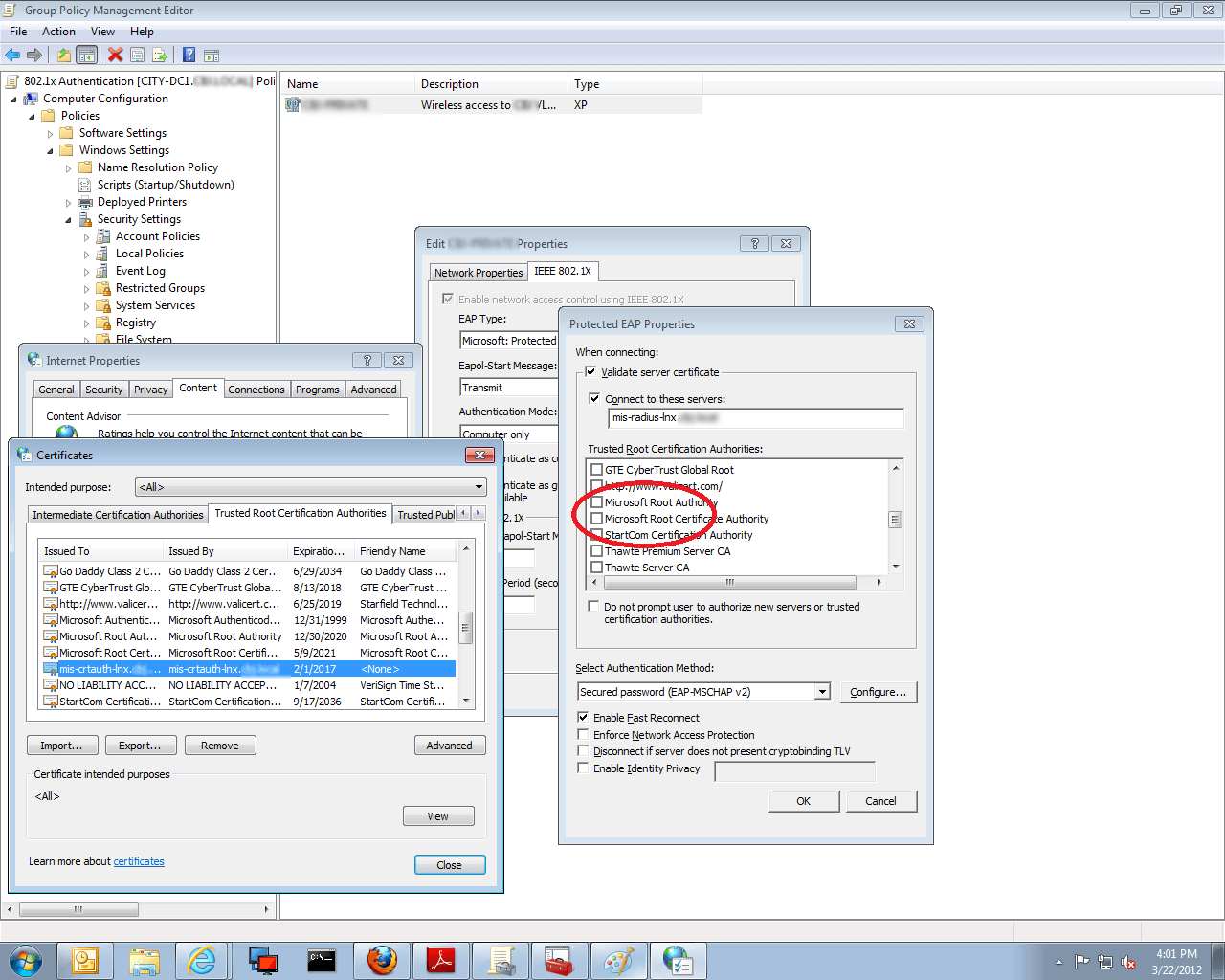Check Microsoft Root Certificate Authority checkbox
Screen dimensions: 1225x980
[597, 519]
